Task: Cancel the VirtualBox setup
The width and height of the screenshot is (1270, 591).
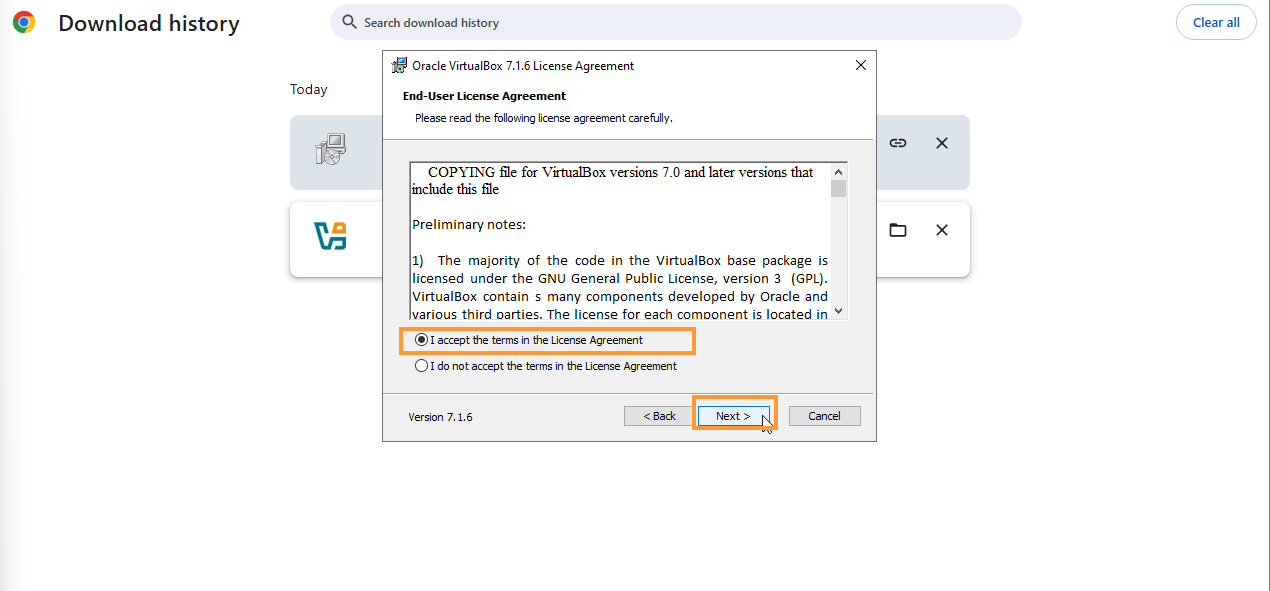Action: coord(824,416)
